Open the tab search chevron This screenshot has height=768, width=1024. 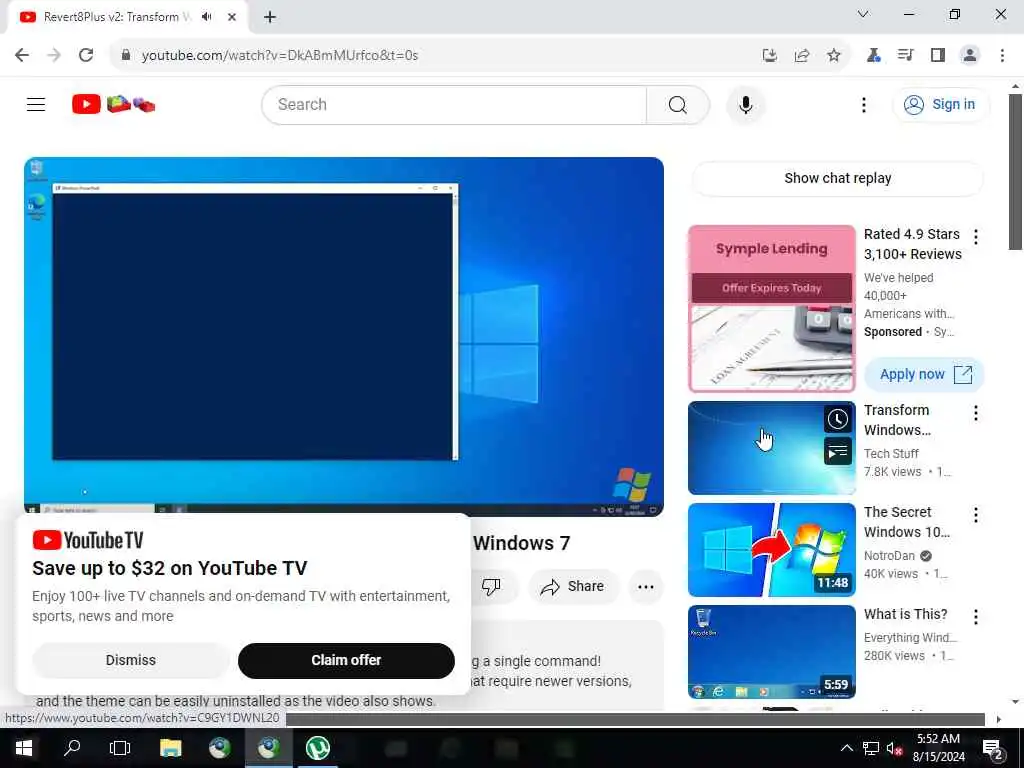coord(863,14)
